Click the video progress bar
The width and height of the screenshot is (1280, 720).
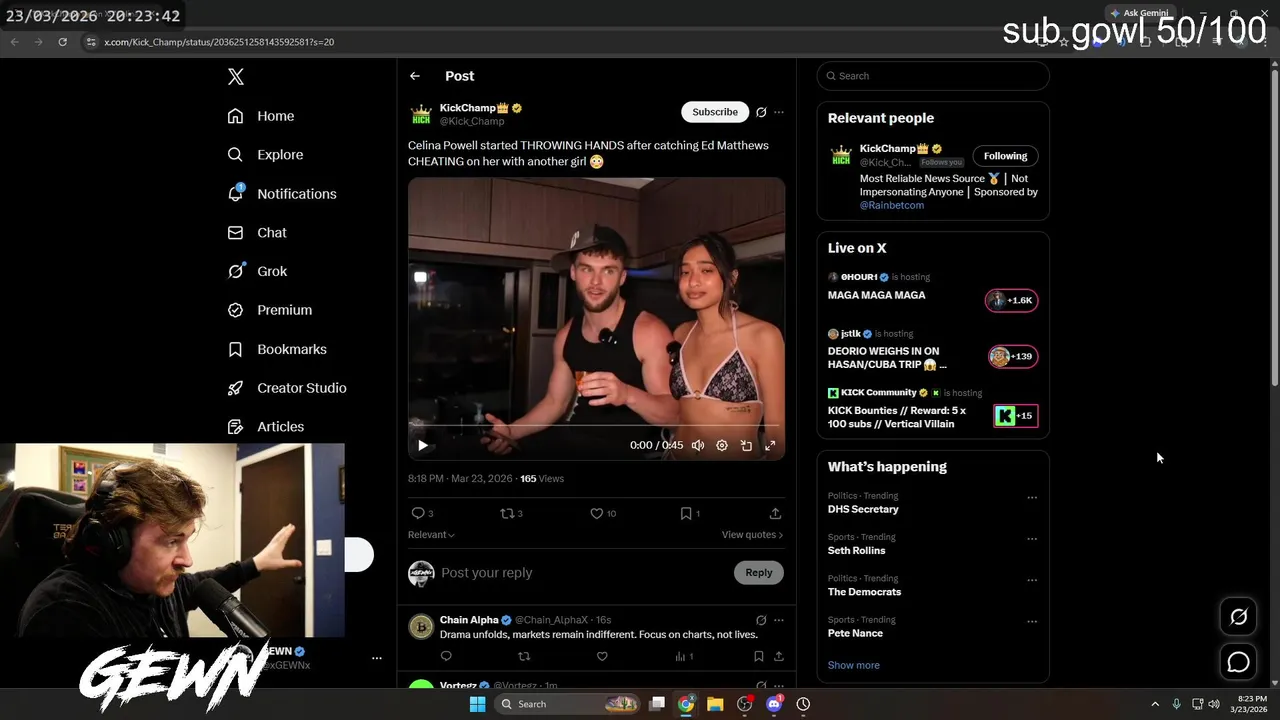point(596,425)
